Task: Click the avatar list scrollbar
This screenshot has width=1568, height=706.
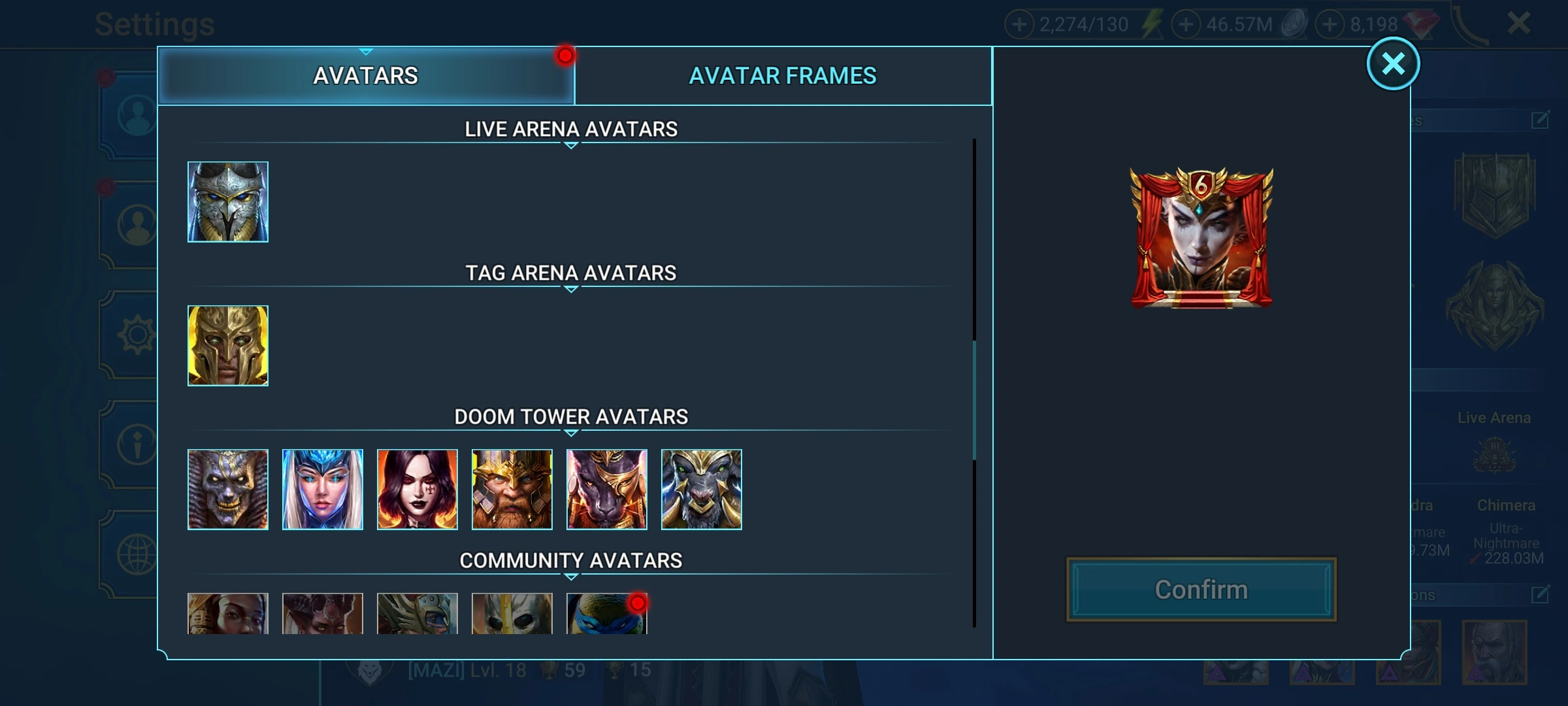Action: click(x=974, y=400)
